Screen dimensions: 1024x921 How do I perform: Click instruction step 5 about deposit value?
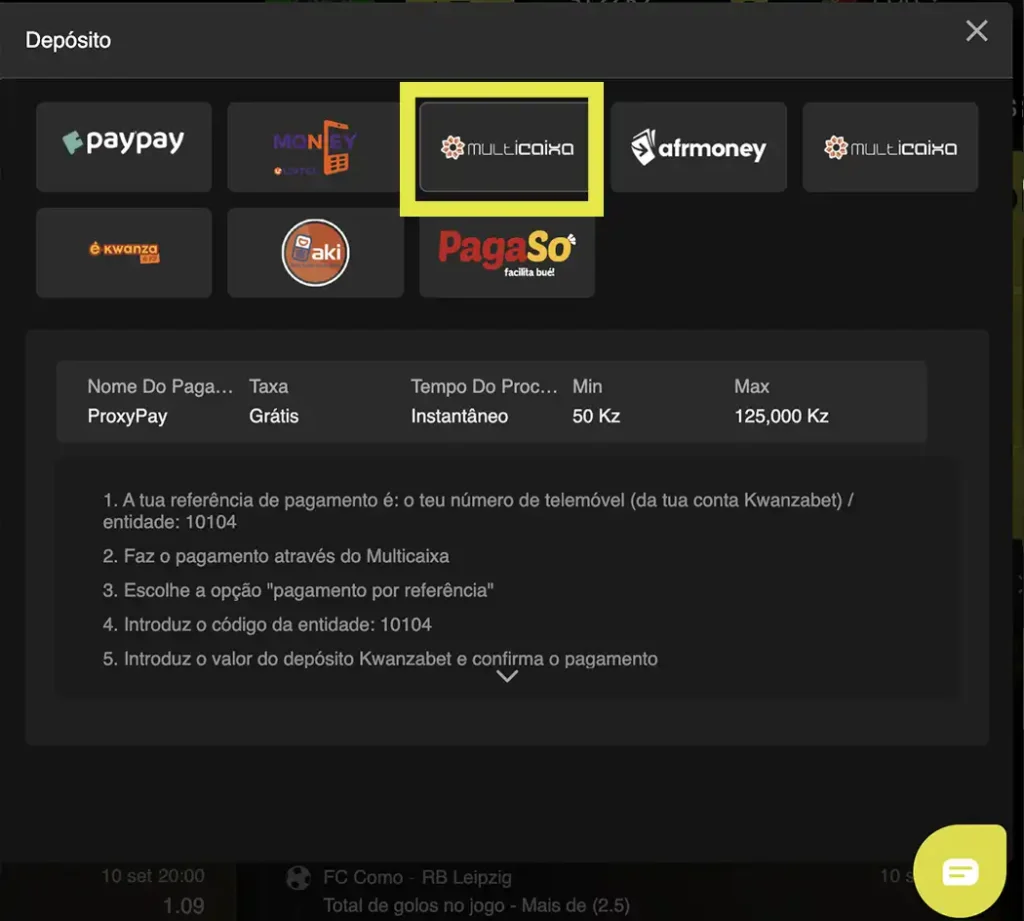point(380,658)
